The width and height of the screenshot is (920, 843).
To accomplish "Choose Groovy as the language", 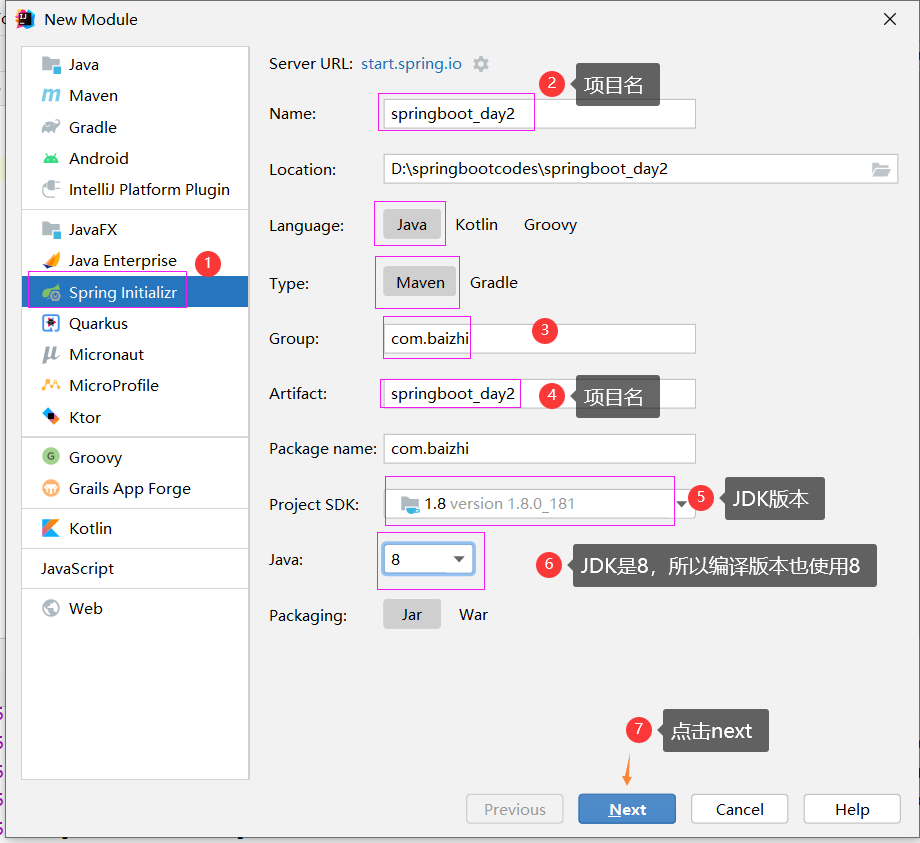I will pos(550,225).
